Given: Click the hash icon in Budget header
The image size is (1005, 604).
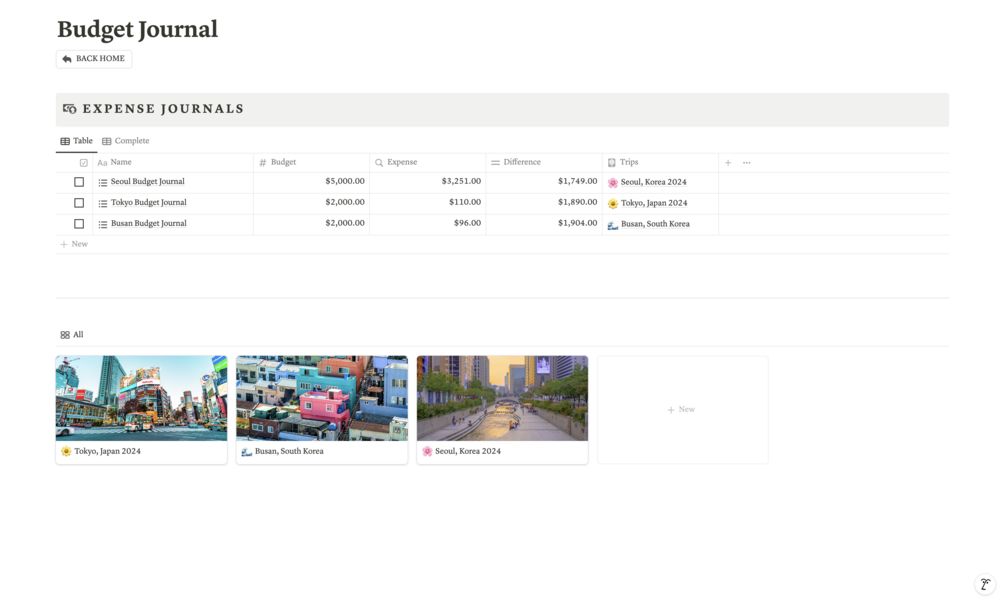Looking at the screenshot, I should pyautogui.click(x=263, y=163).
